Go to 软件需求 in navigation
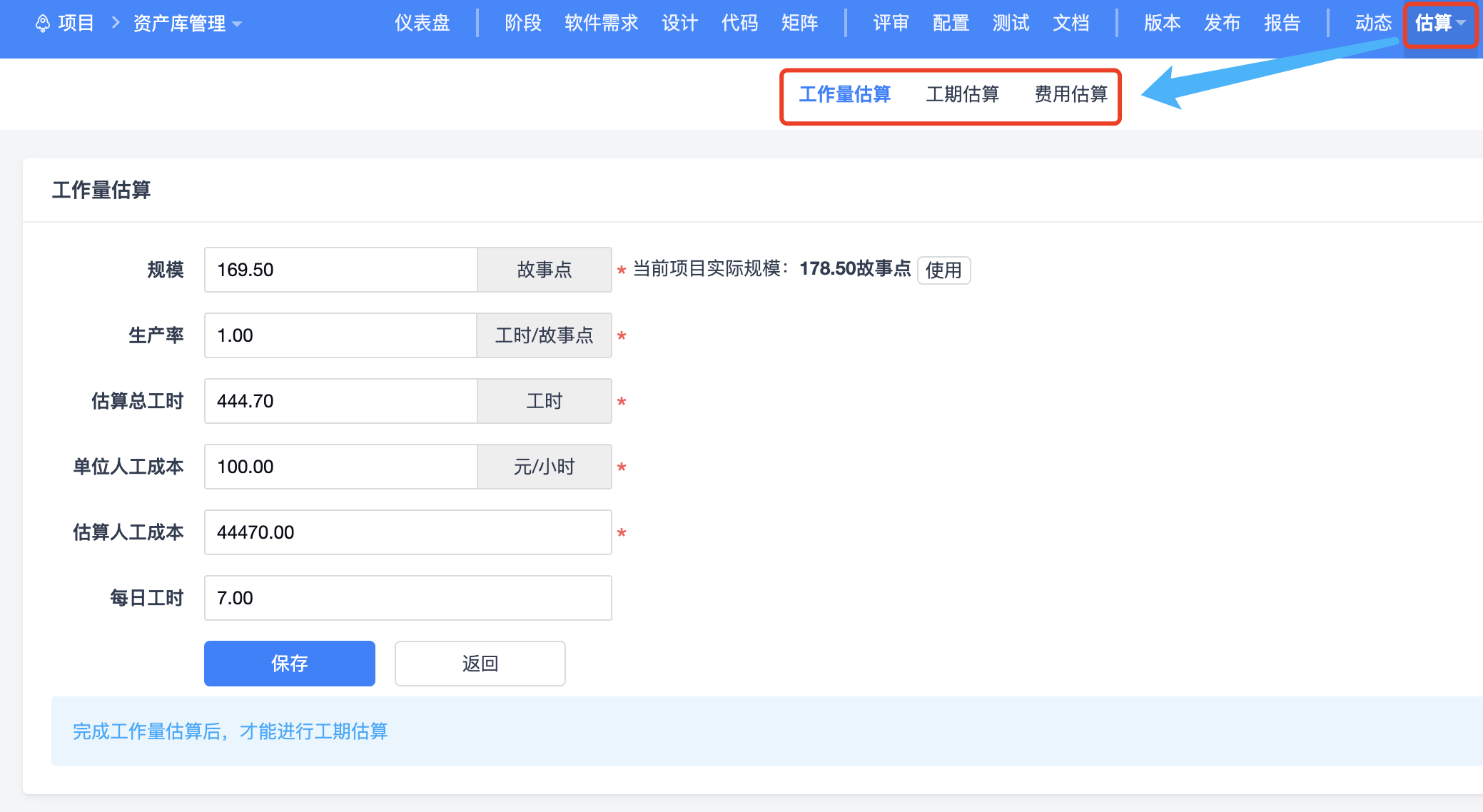The height and width of the screenshot is (812, 1483). [601, 24]
